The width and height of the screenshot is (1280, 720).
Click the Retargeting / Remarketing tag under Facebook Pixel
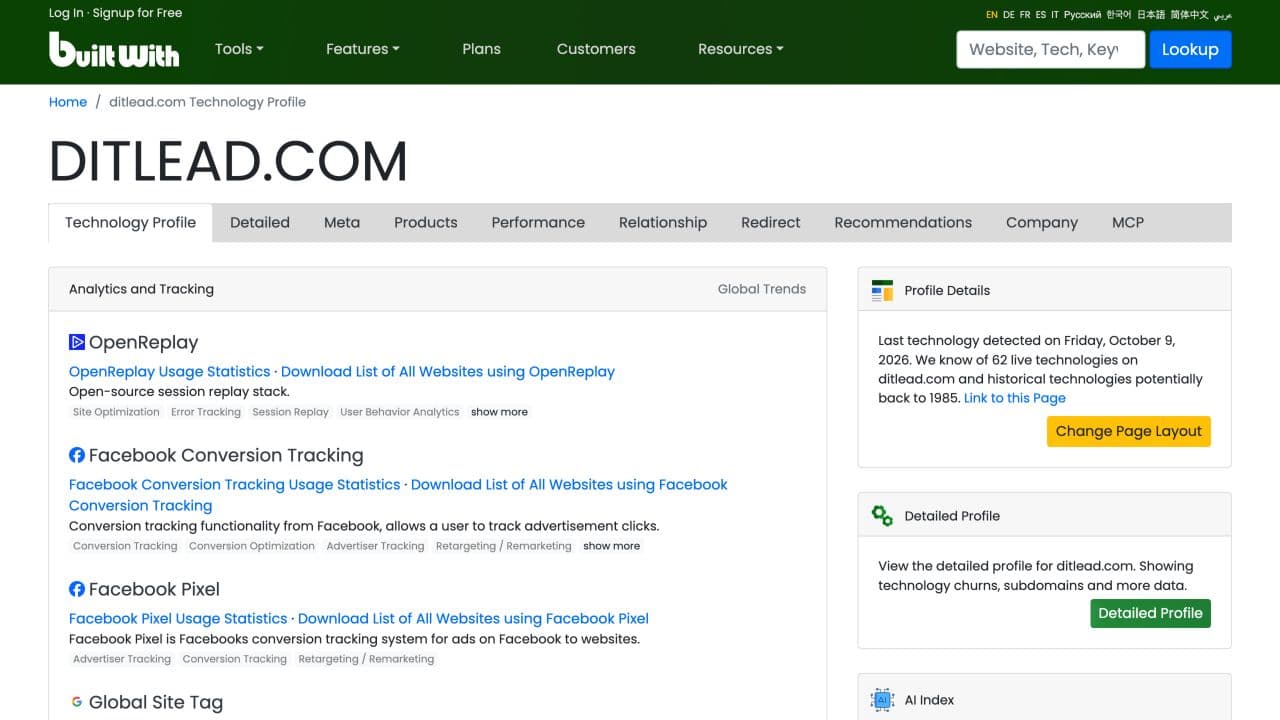[366, 659]
